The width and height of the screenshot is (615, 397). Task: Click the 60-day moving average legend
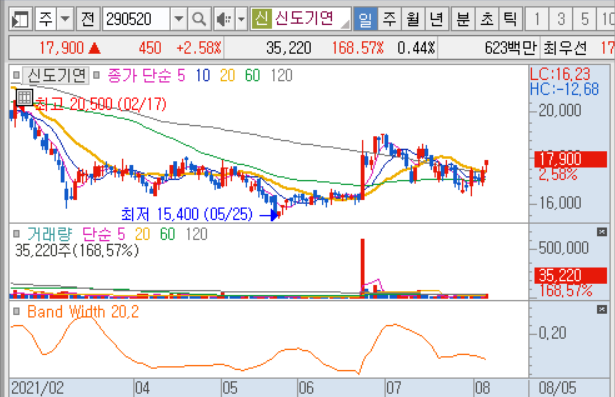253,75
